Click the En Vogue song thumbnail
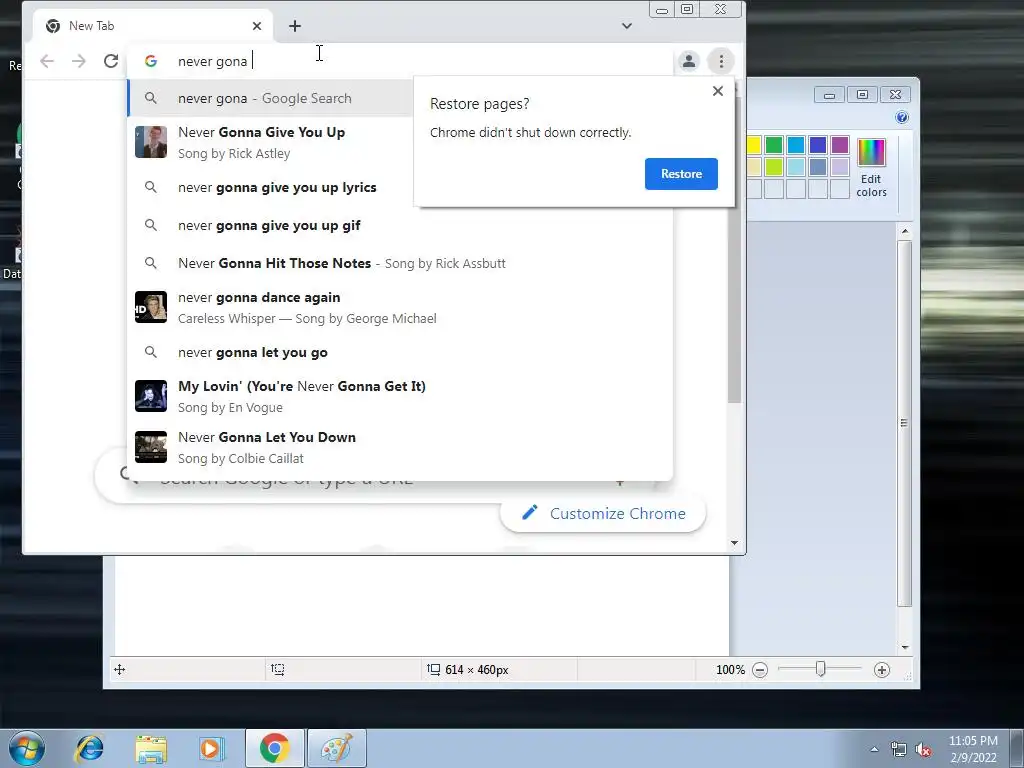This screenshot has width=1024, height=768. 151,396
